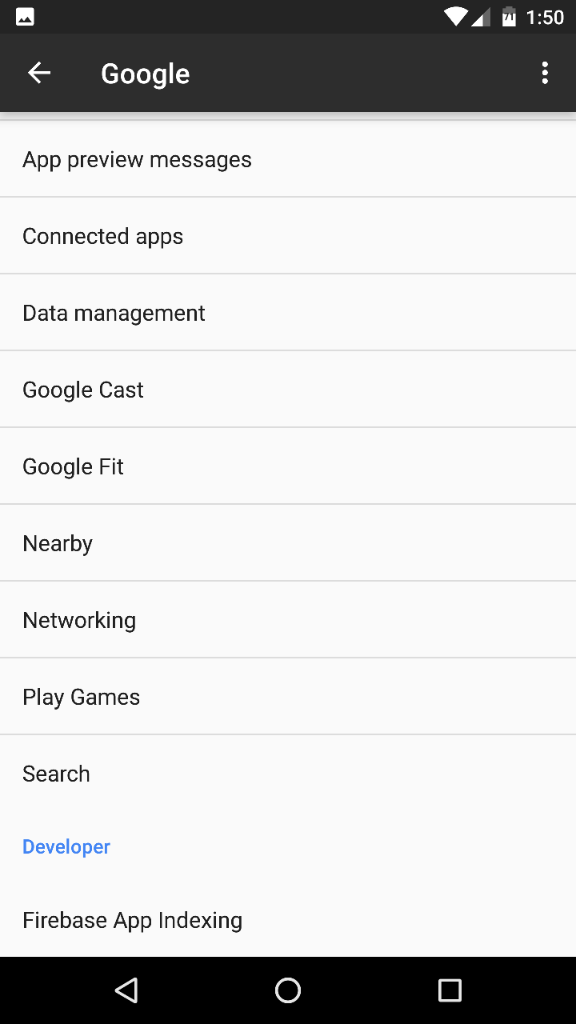
Task: Tap the Wi-Fi status icon
Action: tap(455, 17)
